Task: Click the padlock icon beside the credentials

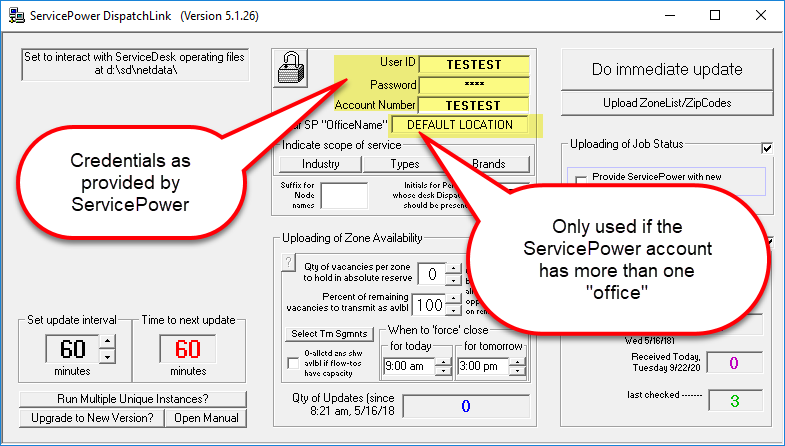Action: click(x=290, y=69)
